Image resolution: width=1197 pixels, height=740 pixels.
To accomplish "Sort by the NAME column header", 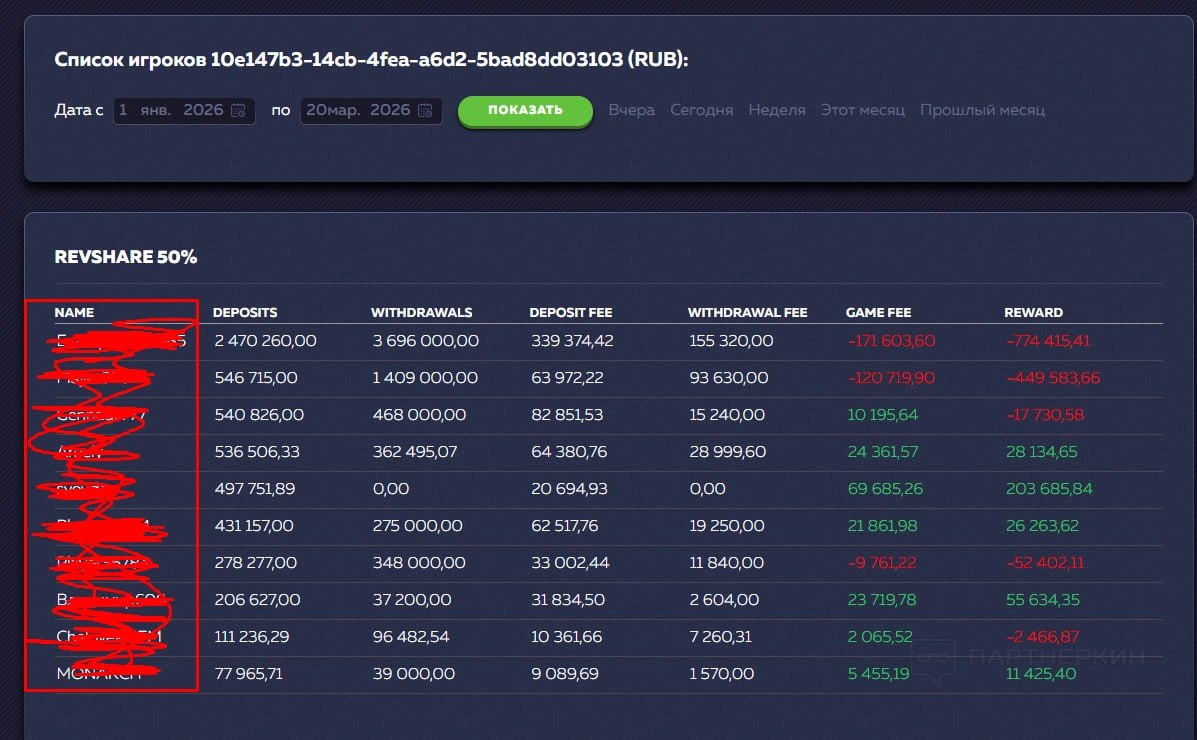I will [x=74, y=312].
